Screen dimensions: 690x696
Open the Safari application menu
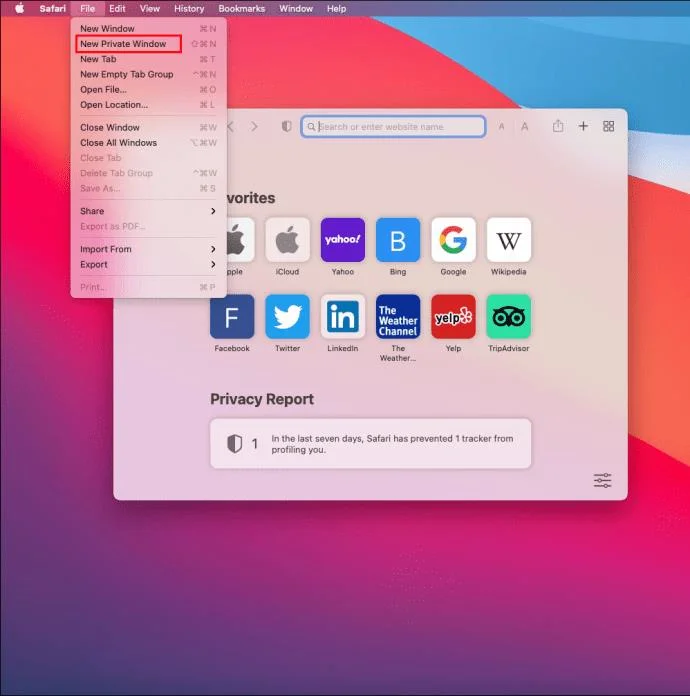click(x=52, y=8)
